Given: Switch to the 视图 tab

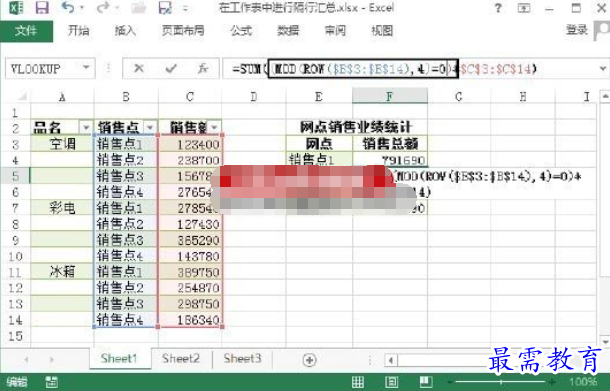Looking at the screenshot, I should 382,31.
